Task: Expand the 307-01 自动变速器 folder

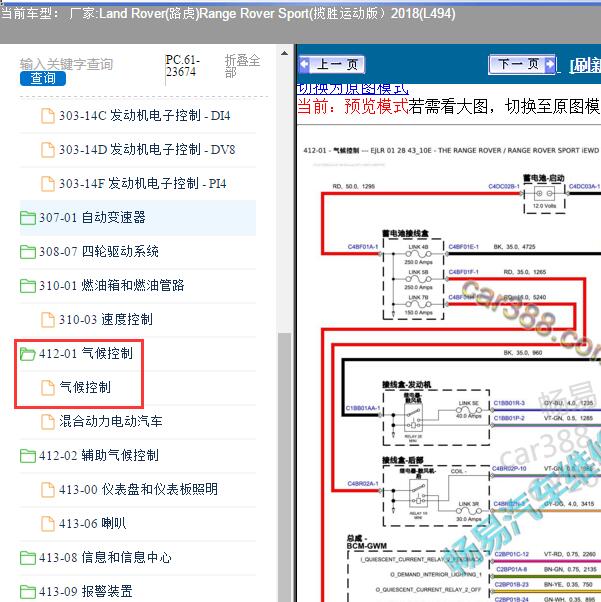Action: coord(92,218)
